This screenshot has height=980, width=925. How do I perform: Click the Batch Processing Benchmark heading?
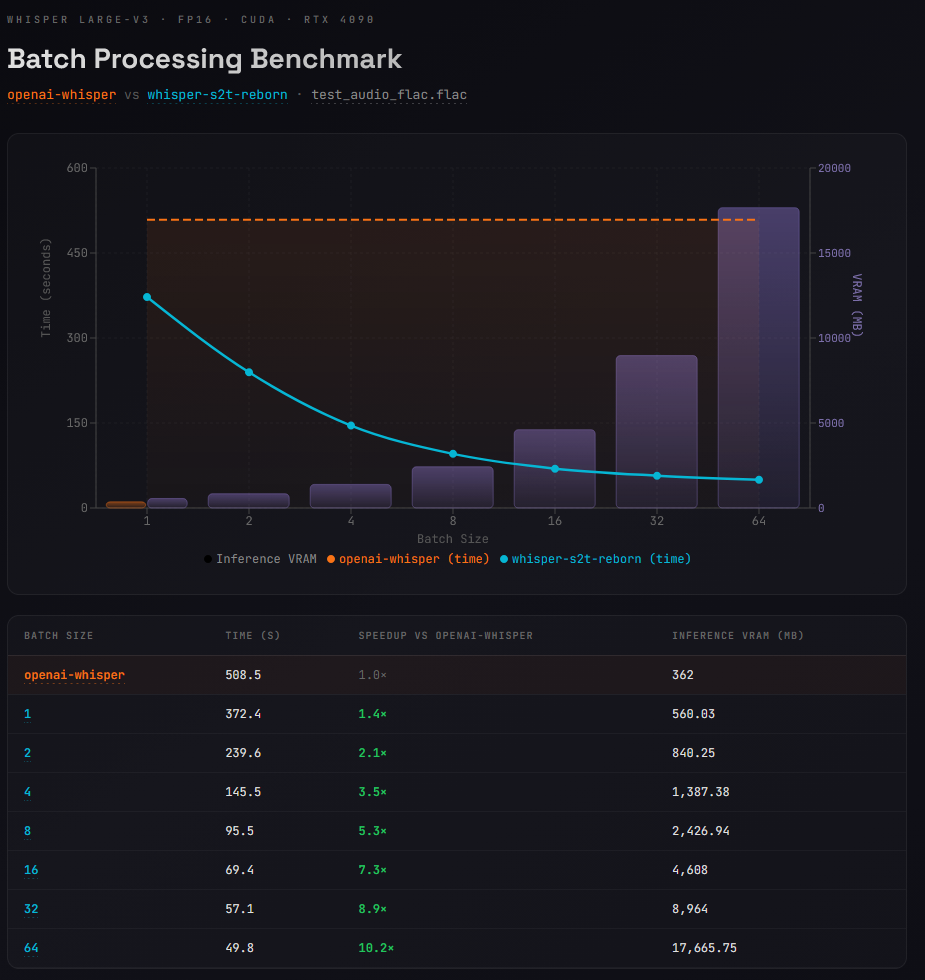204,59
